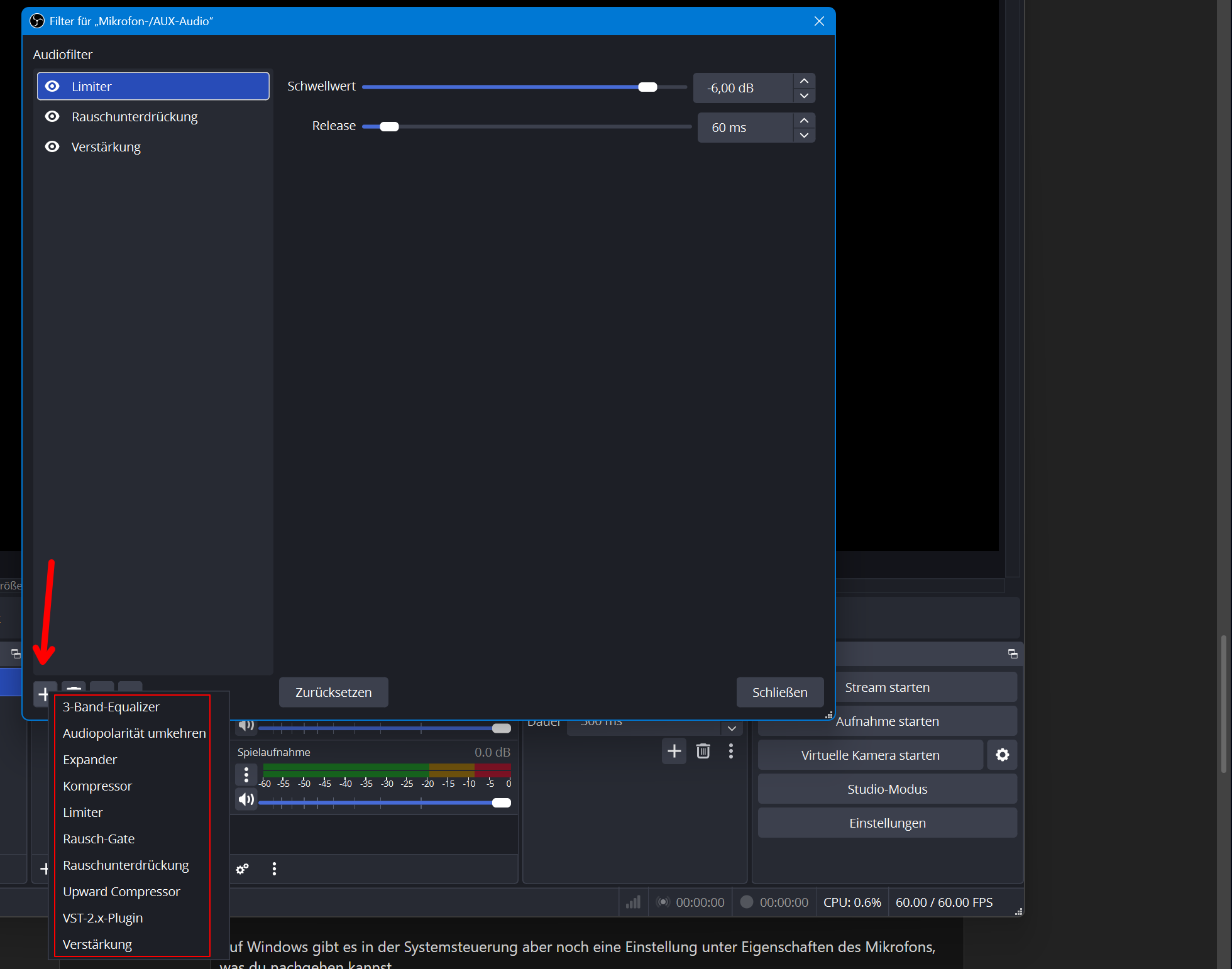This screenshot has height=969, width=1232.
Task: Select 3-Band-Equalizer in the popup menu
Action: pyautogui.click(x=111, y=707)
